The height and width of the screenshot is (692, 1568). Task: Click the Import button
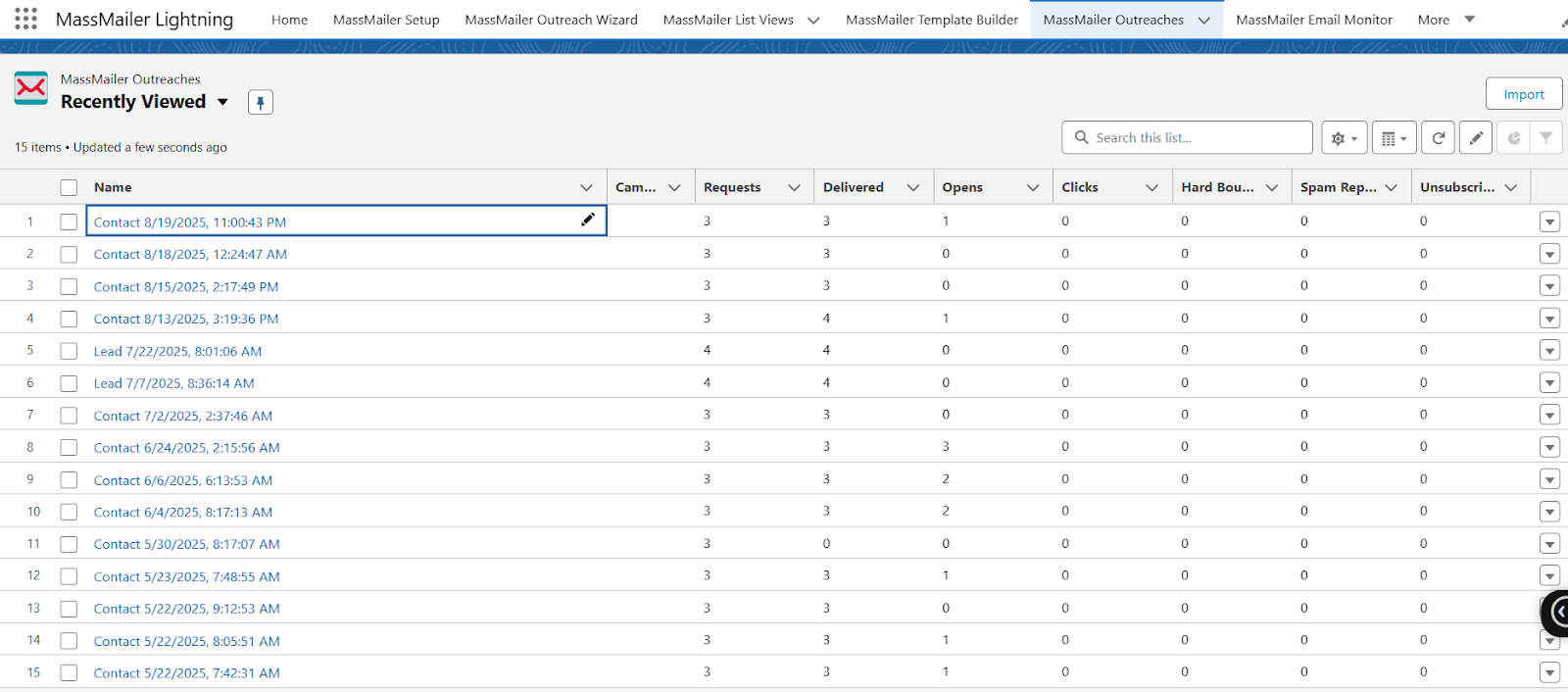pos(1523,94)
